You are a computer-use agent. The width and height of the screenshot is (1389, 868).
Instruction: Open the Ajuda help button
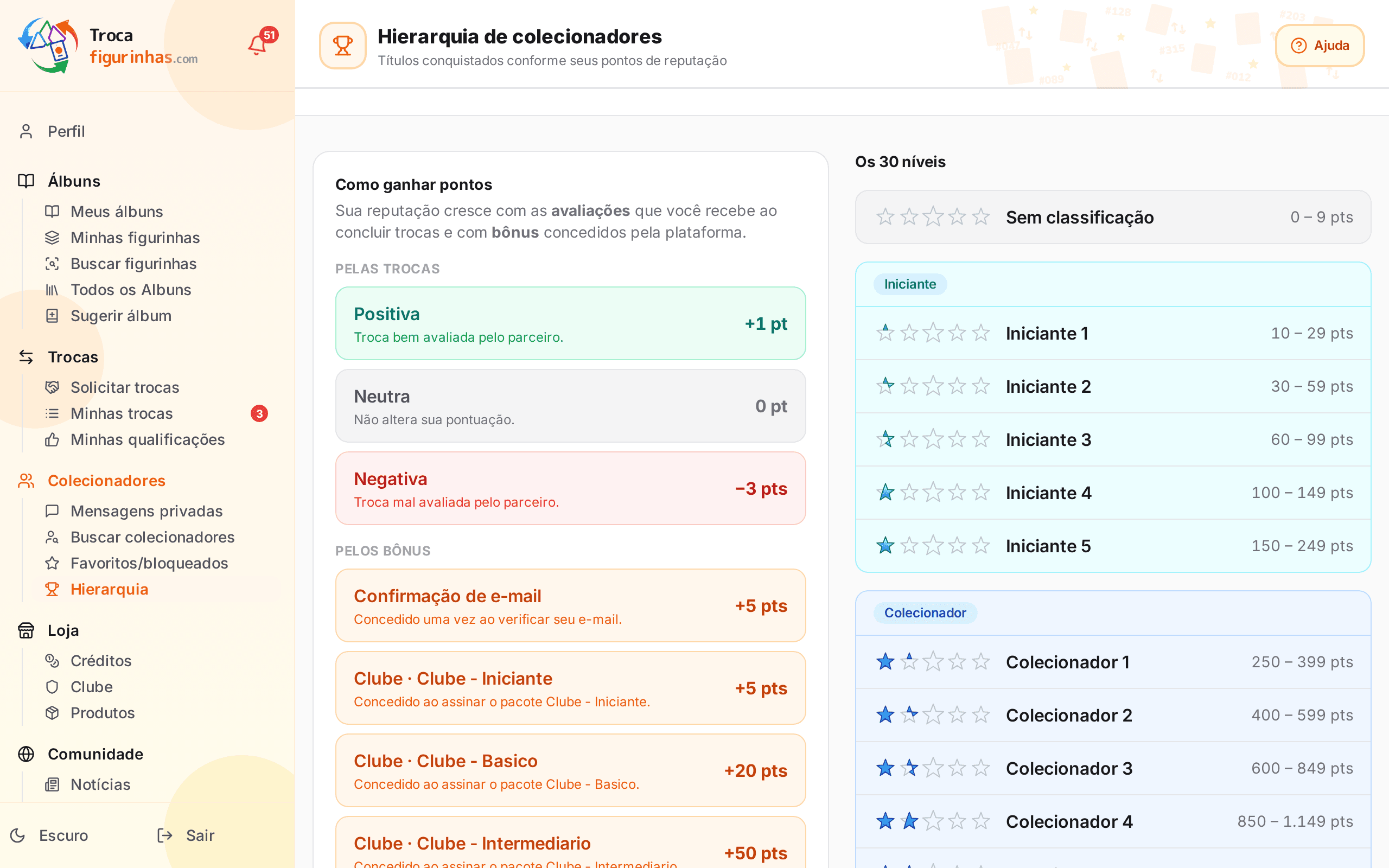click(x=1319, y=46)
